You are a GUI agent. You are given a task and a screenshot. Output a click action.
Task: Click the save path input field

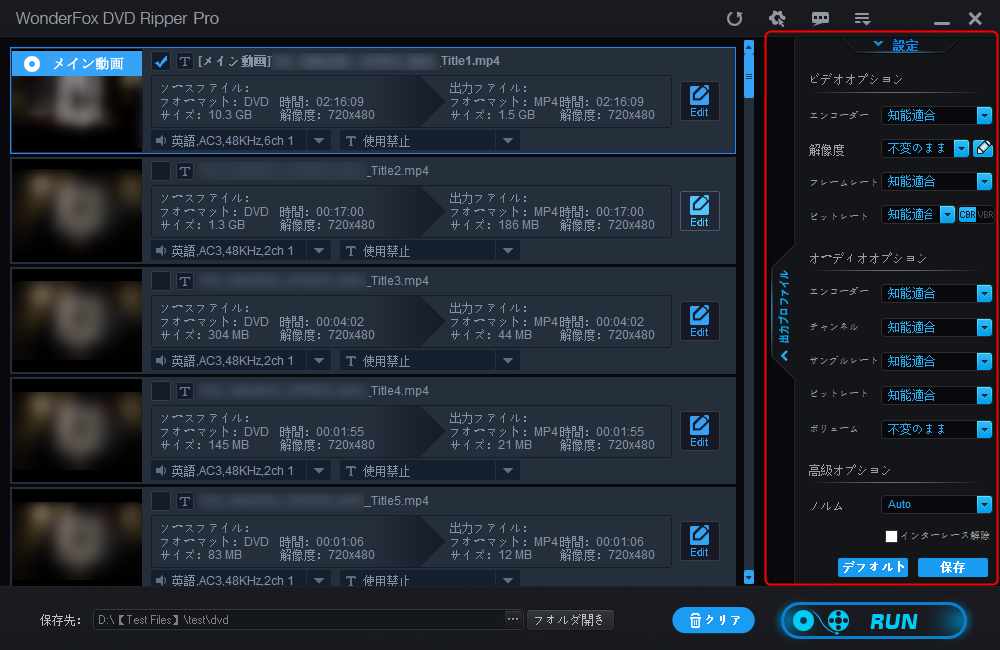point(298,620)
